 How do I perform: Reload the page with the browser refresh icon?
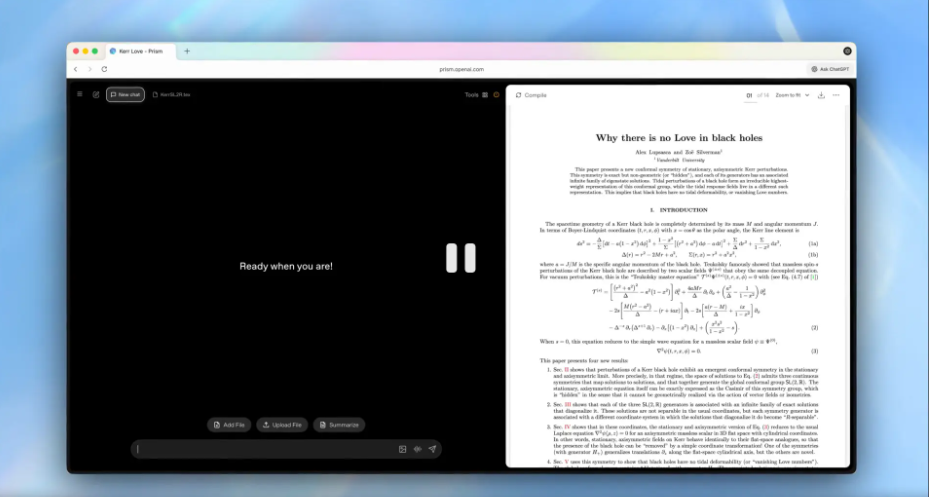[x=104, y=69]
